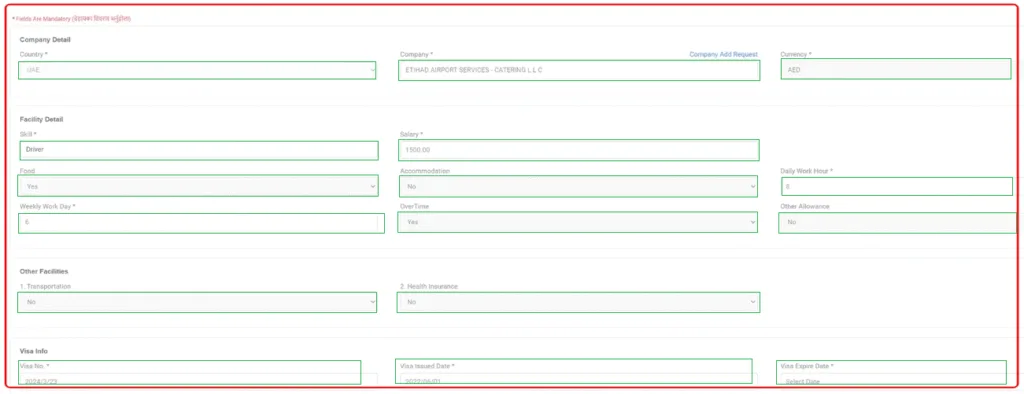
Task: Expand the OverTime dropdown set to Yes
Action: (x=578, y=223)
